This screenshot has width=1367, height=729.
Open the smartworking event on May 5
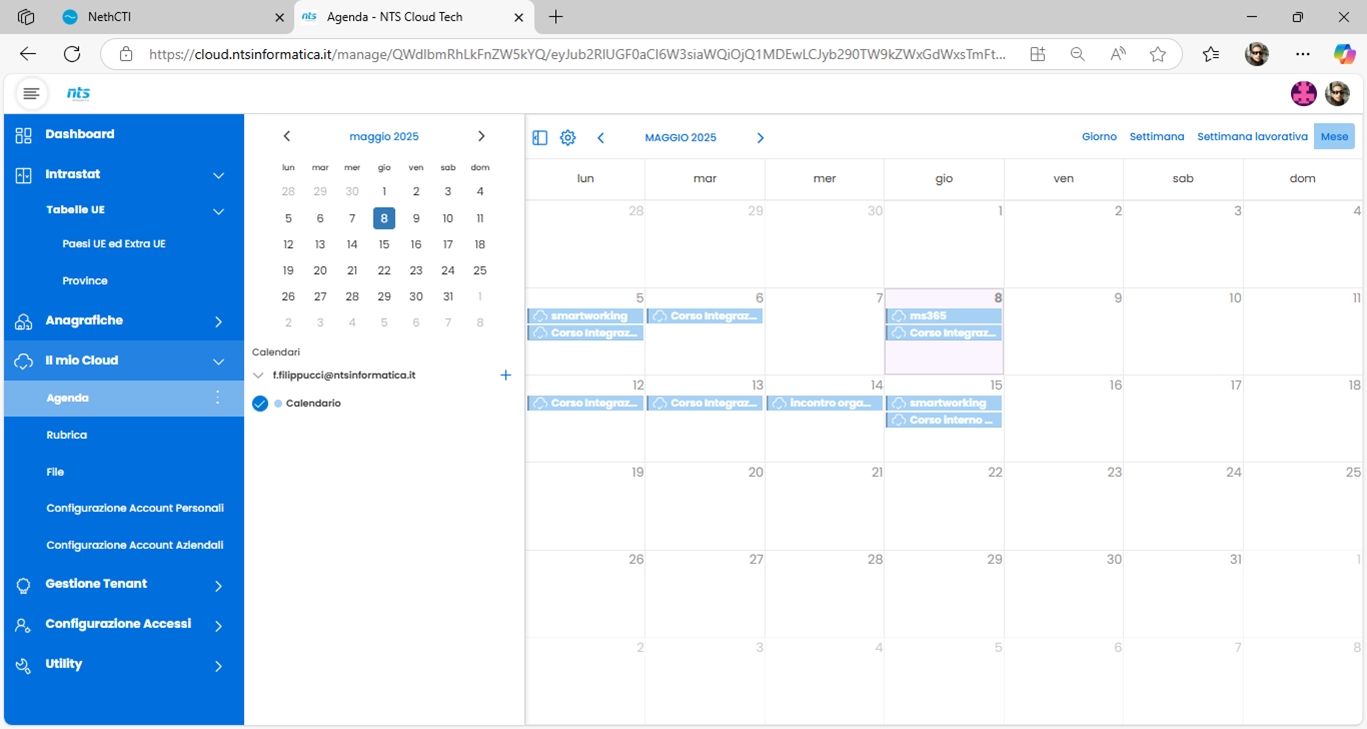click(586, 316)
